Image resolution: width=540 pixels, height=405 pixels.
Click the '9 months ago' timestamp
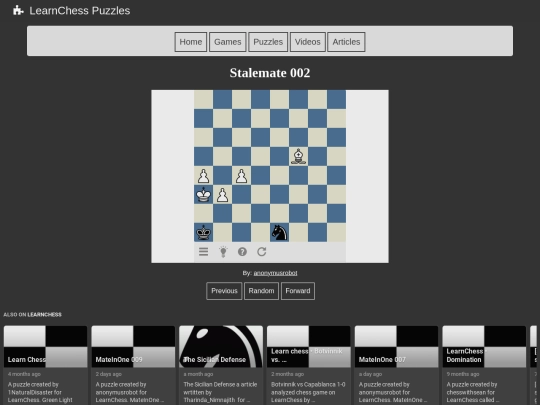(463, 374)
